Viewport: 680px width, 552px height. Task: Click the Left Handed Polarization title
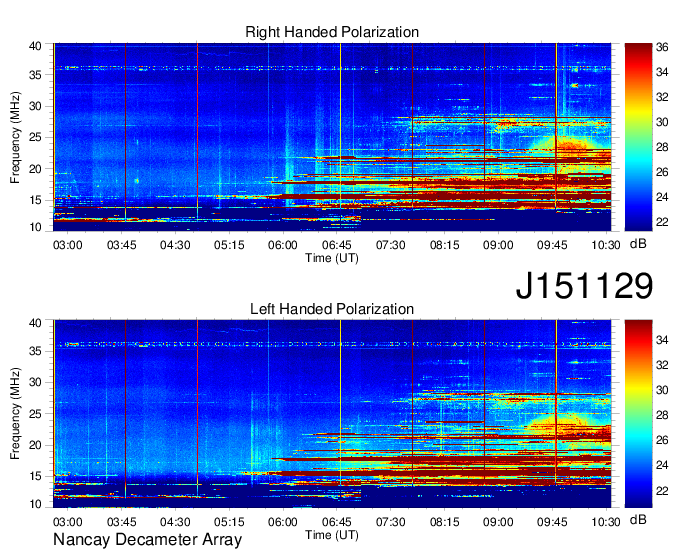[332, 309]
